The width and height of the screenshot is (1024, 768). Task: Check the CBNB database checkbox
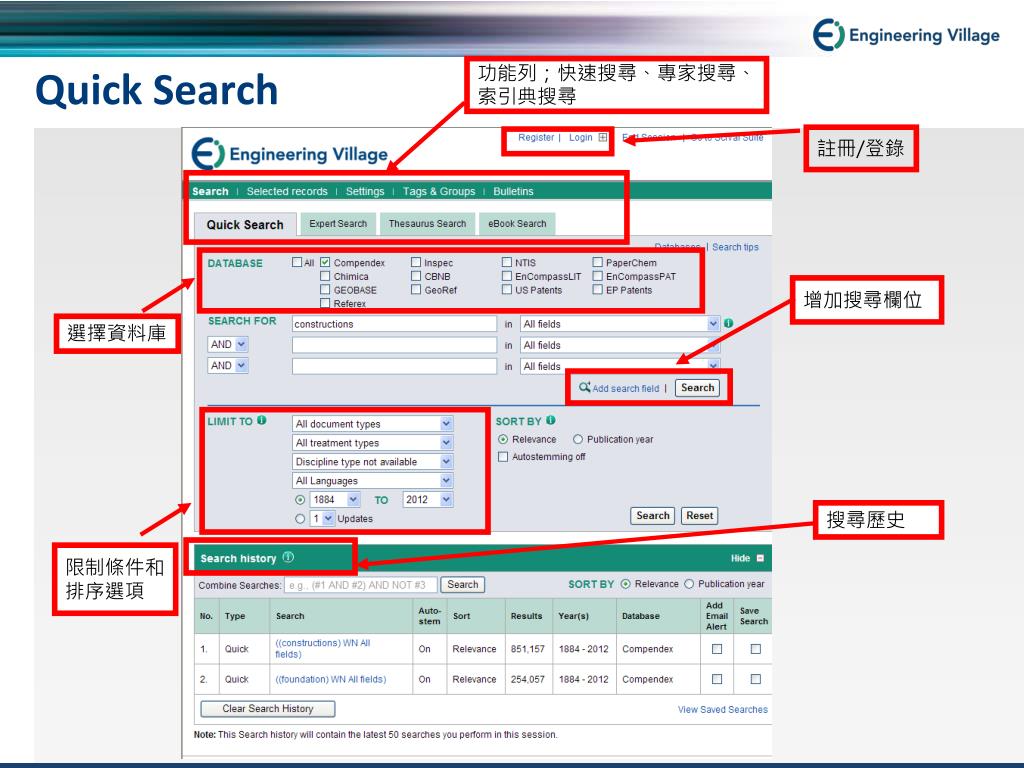pos(416,276)
